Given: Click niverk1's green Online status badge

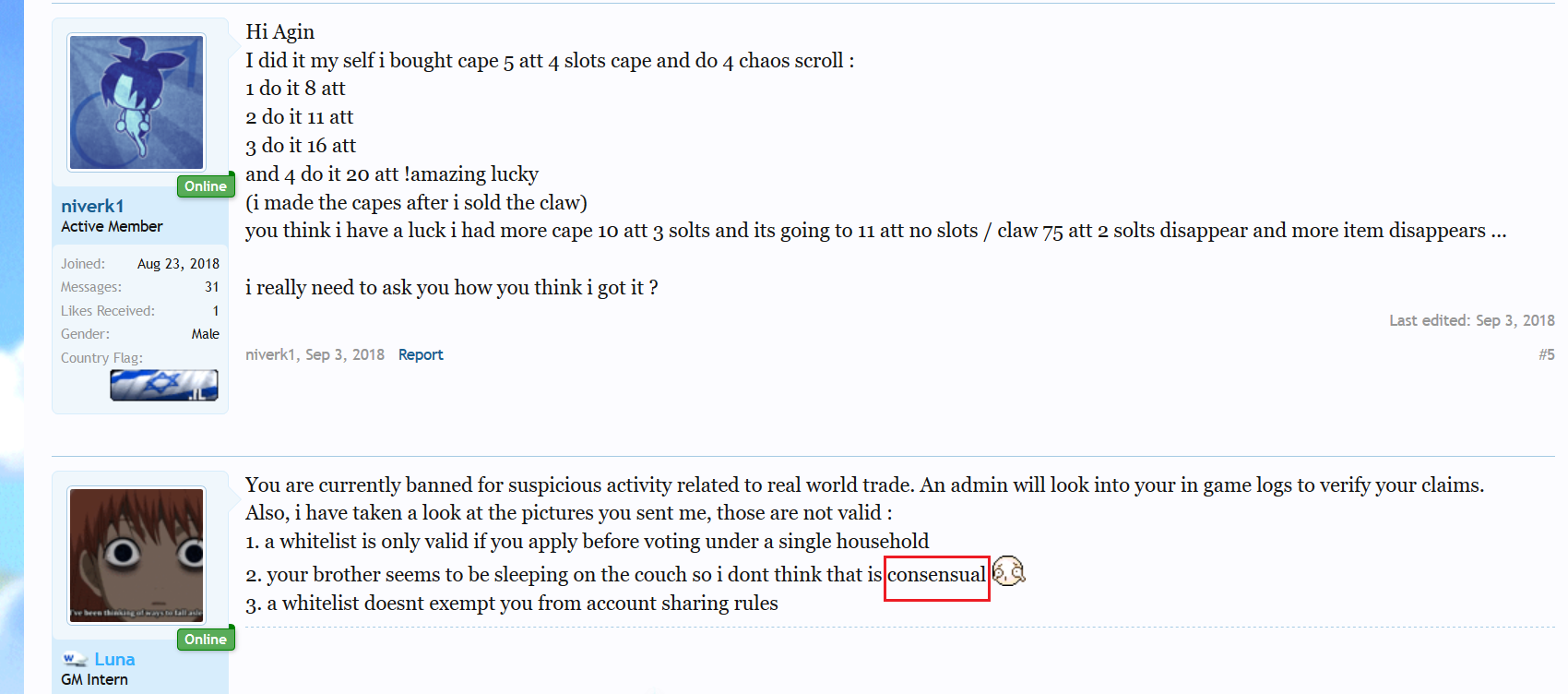Looking at the screenshot, I should pos(205,186).
